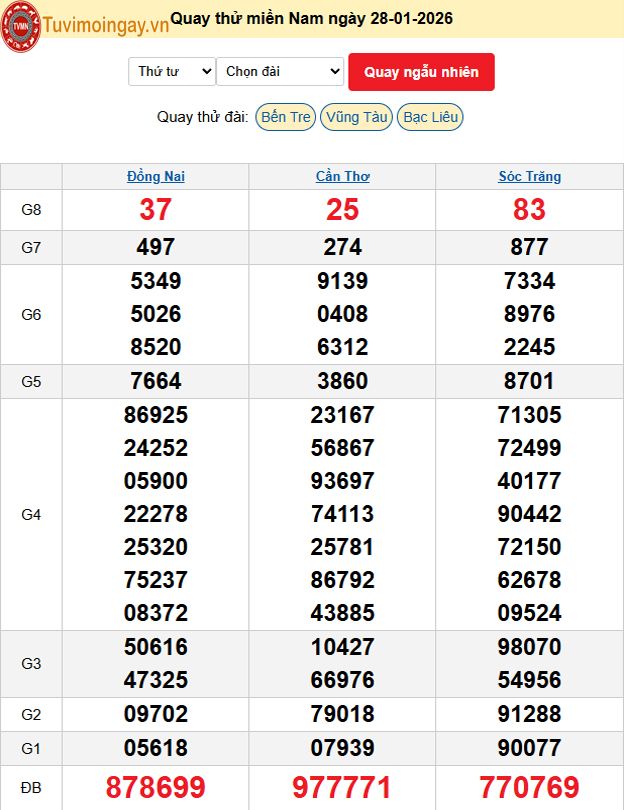The height and width of the screenshot is (810, 624).
Task: Select Sóc Trăng special prize 770769
Action: pos(529,787)
